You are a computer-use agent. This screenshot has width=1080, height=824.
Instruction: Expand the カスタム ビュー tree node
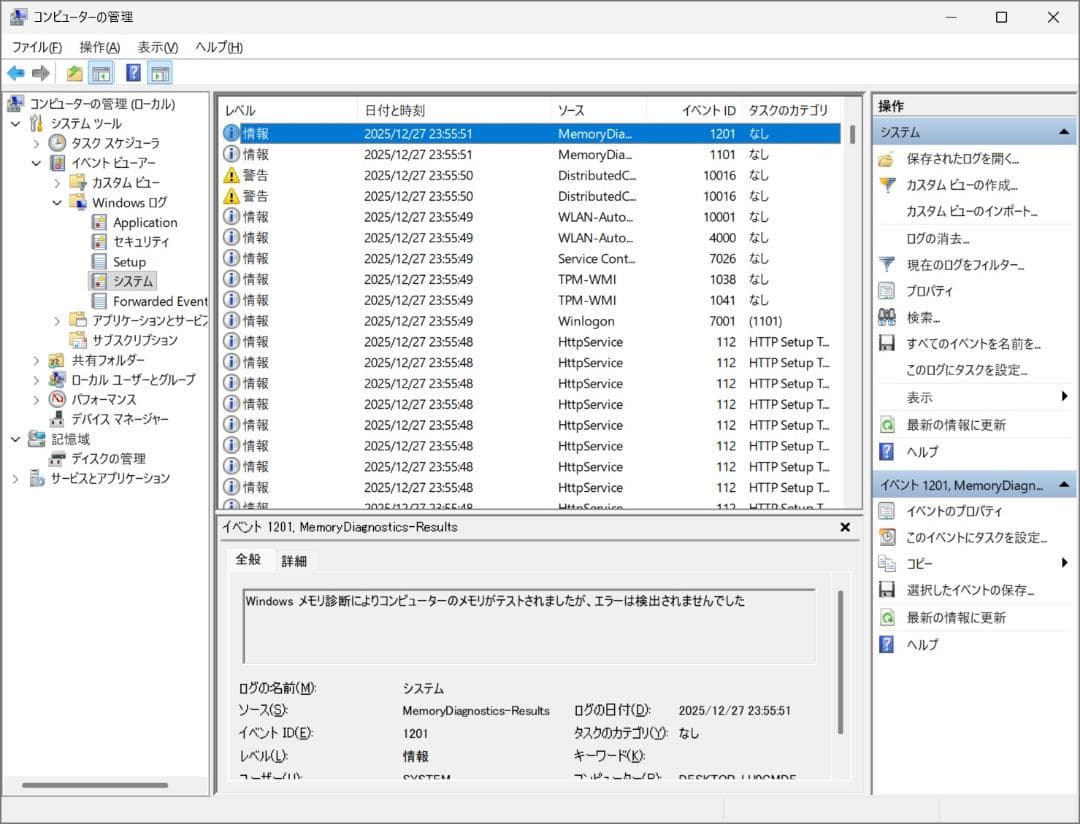[x=57, y=183]
